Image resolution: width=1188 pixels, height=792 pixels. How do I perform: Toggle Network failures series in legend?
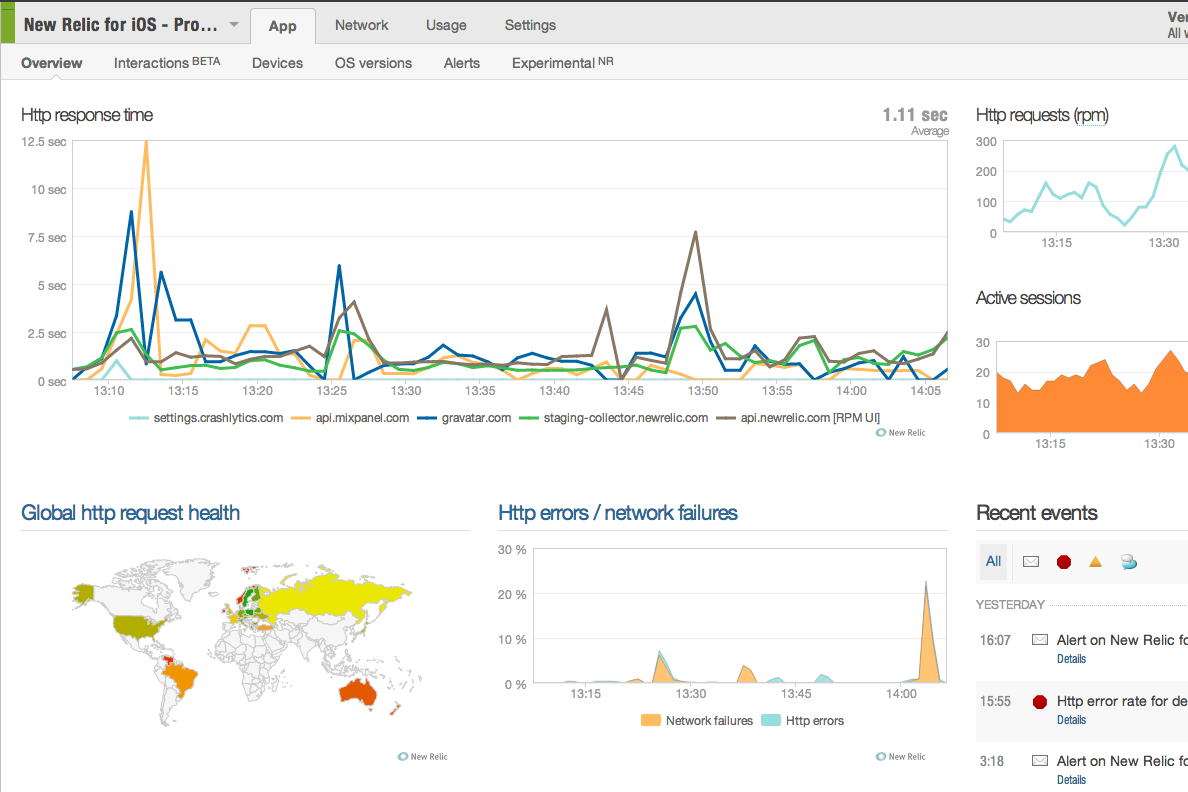pyautogui.click(x=697, y=720)
